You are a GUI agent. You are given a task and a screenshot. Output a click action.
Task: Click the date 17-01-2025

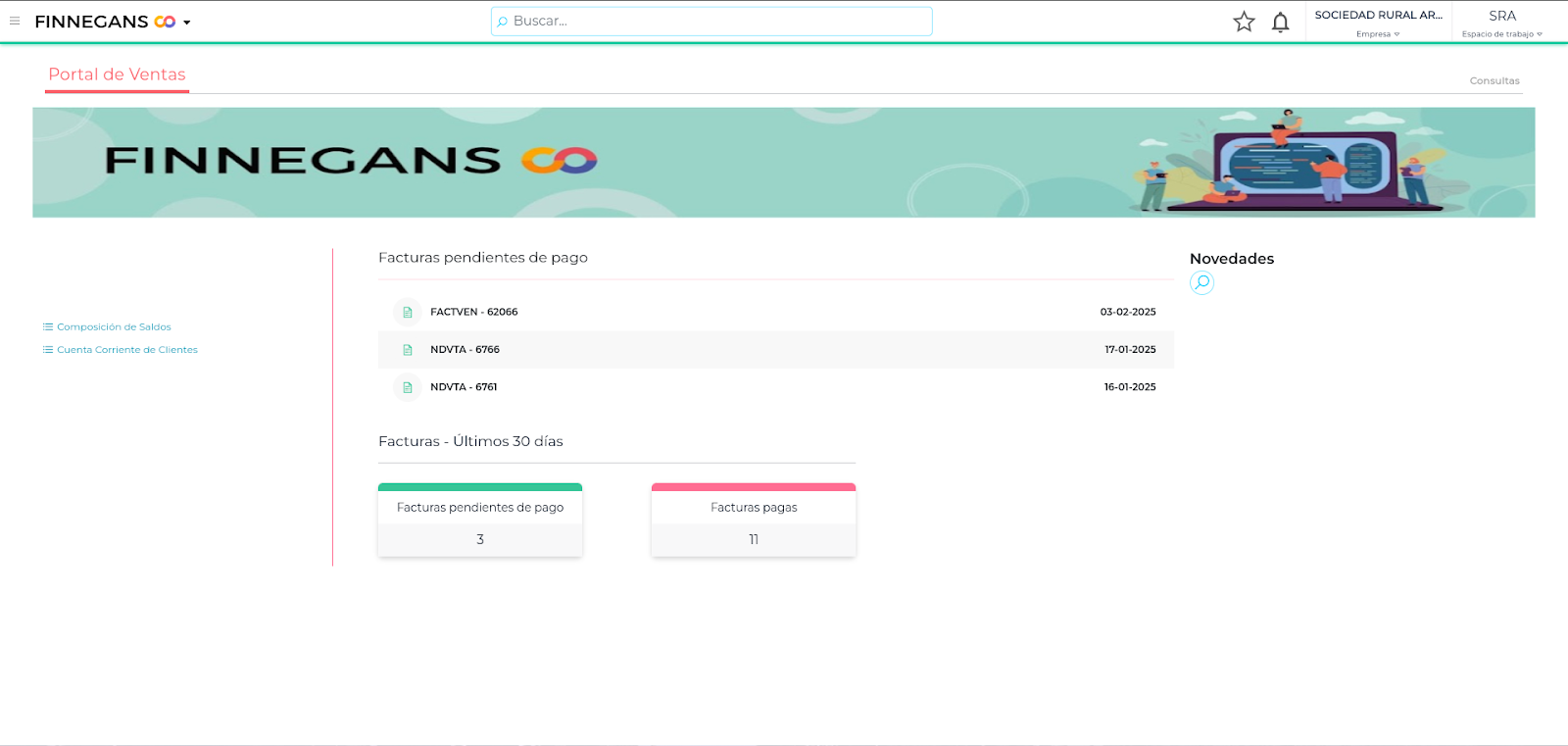(x=1130, y=349)
